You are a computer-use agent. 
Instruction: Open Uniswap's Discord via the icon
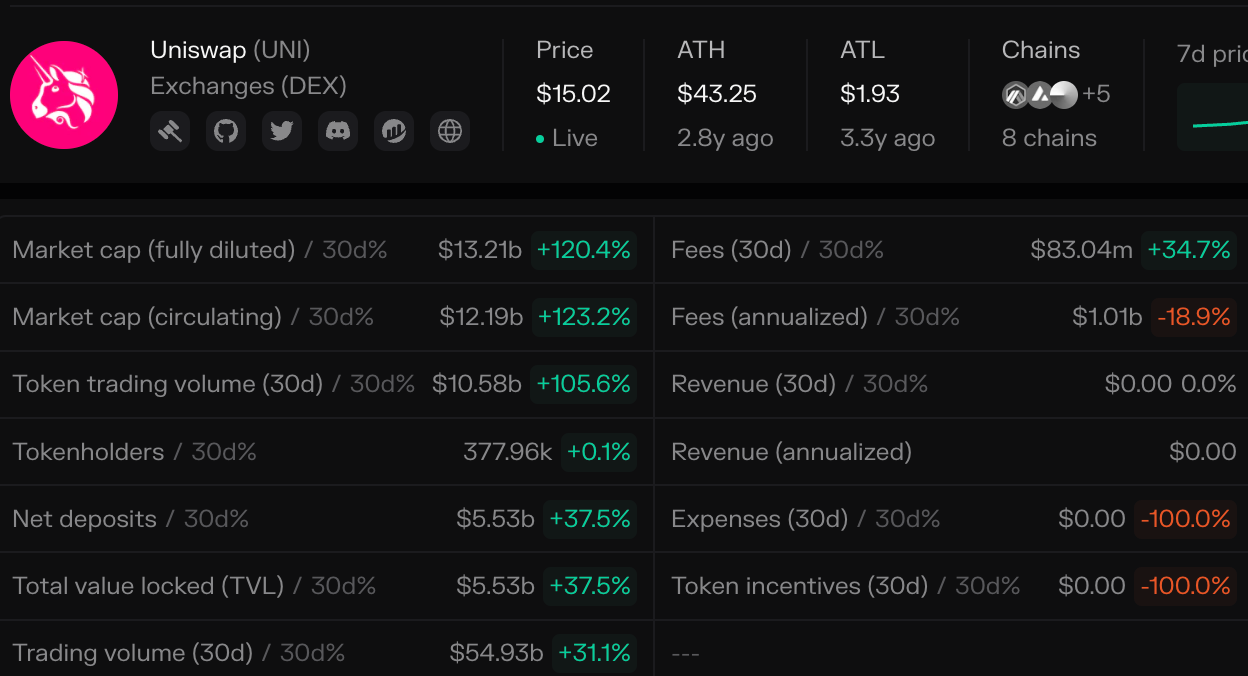pyautogui.click(x=337, y=130)
